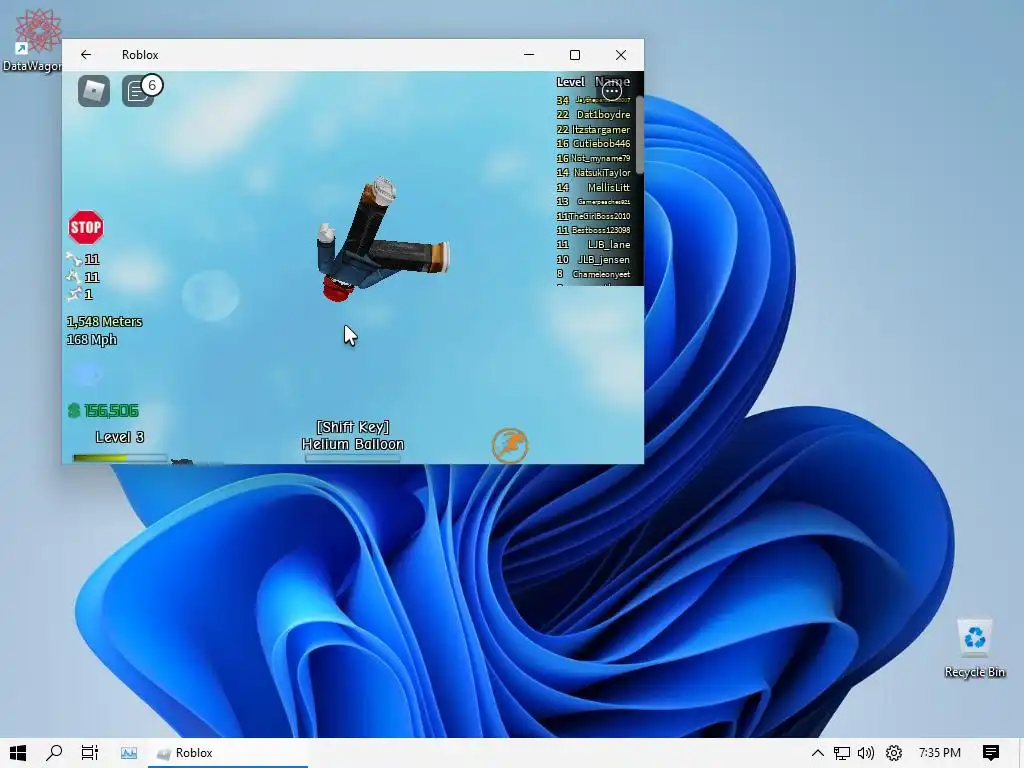Click the leaderboard vertical scrollbar

pyautogui.click(x=639, y=135)
